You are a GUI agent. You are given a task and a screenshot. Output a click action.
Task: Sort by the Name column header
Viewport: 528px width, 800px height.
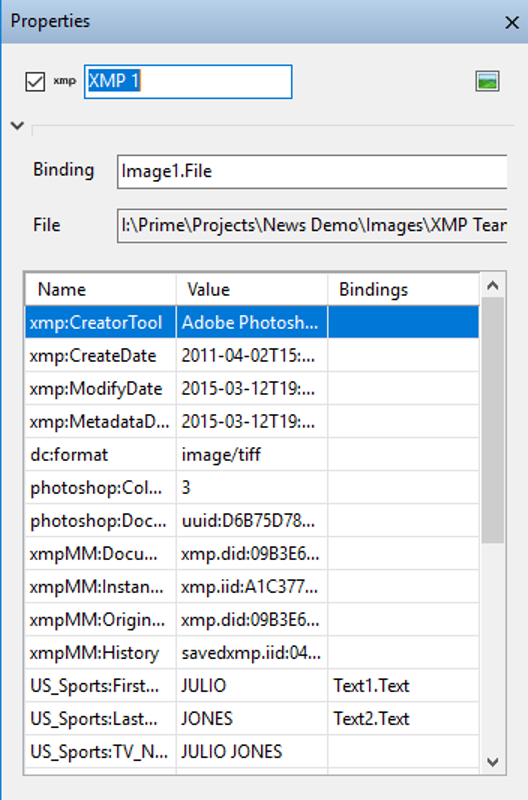click(100, 290)
